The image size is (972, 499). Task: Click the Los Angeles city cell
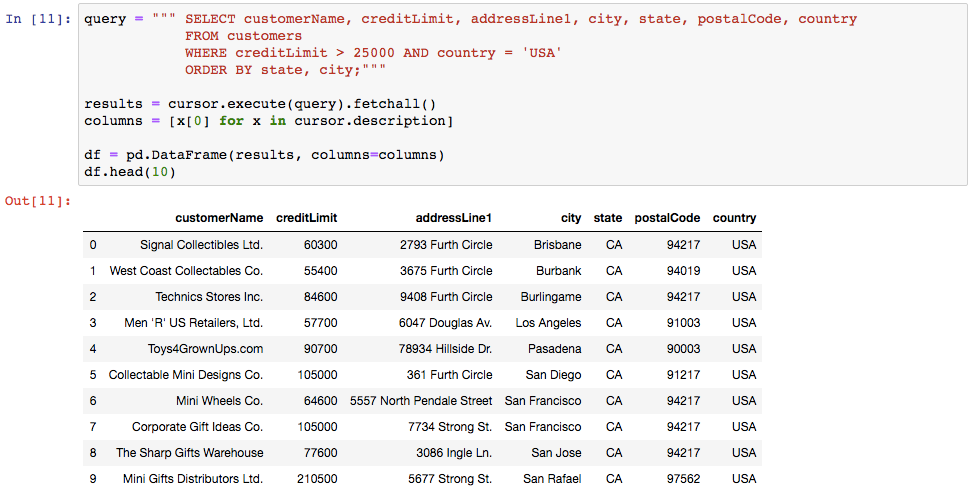(549, 323)
